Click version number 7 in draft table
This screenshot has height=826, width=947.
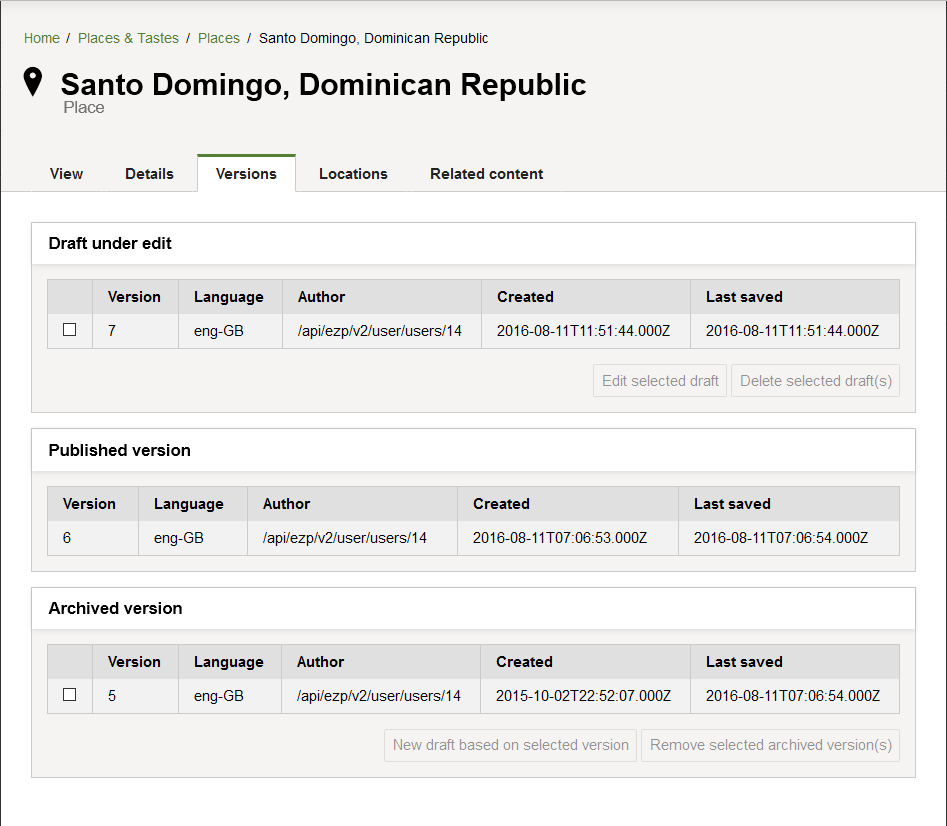[112, 331]
